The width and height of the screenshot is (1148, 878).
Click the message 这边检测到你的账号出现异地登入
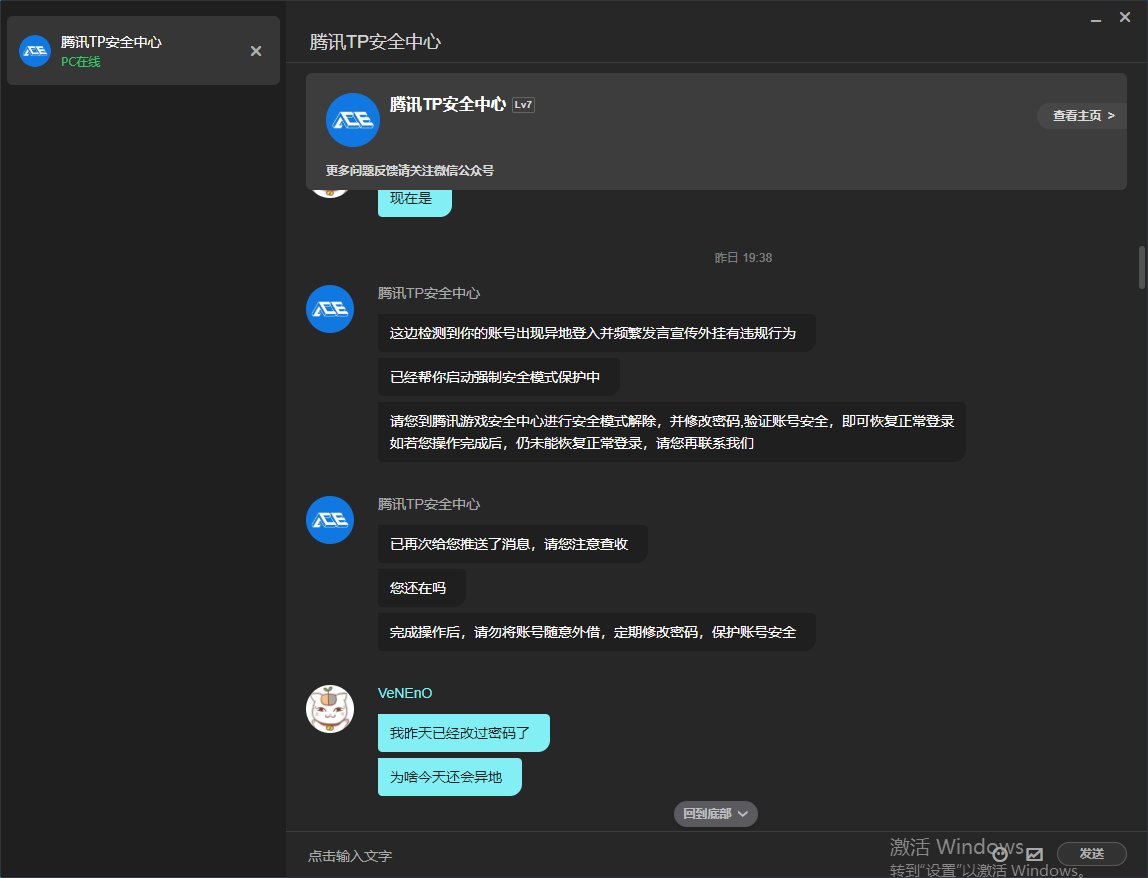point(597,333)
